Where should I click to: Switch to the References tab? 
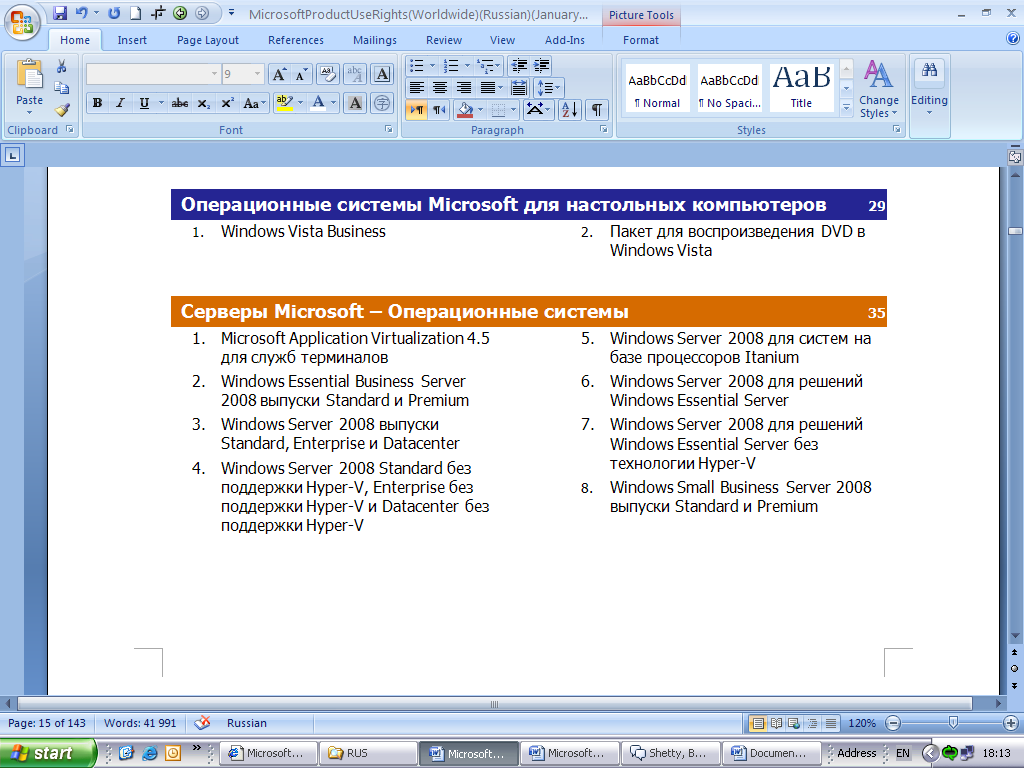click(296, 40)
